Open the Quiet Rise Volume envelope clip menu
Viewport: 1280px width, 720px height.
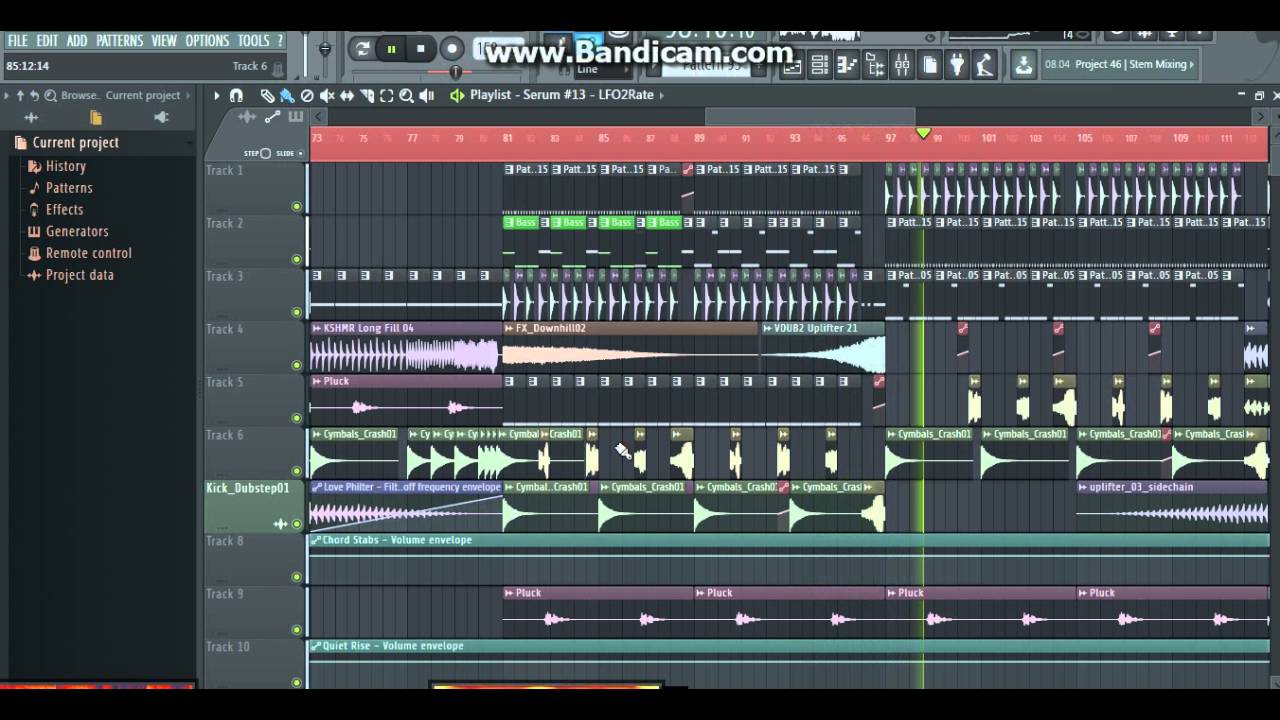(316, 646)
